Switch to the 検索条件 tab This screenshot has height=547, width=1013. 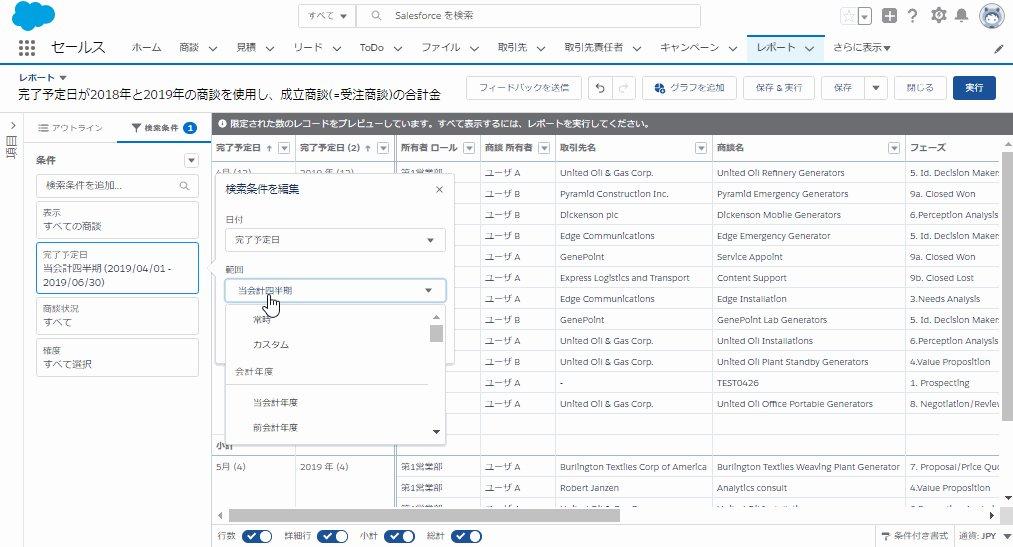pyautogui.click(x=163, y=128)
